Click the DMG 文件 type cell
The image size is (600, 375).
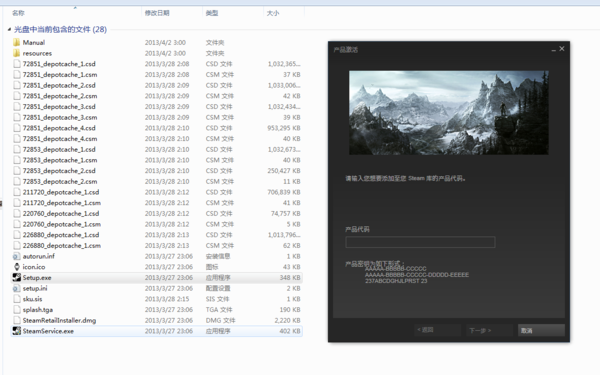220,320
